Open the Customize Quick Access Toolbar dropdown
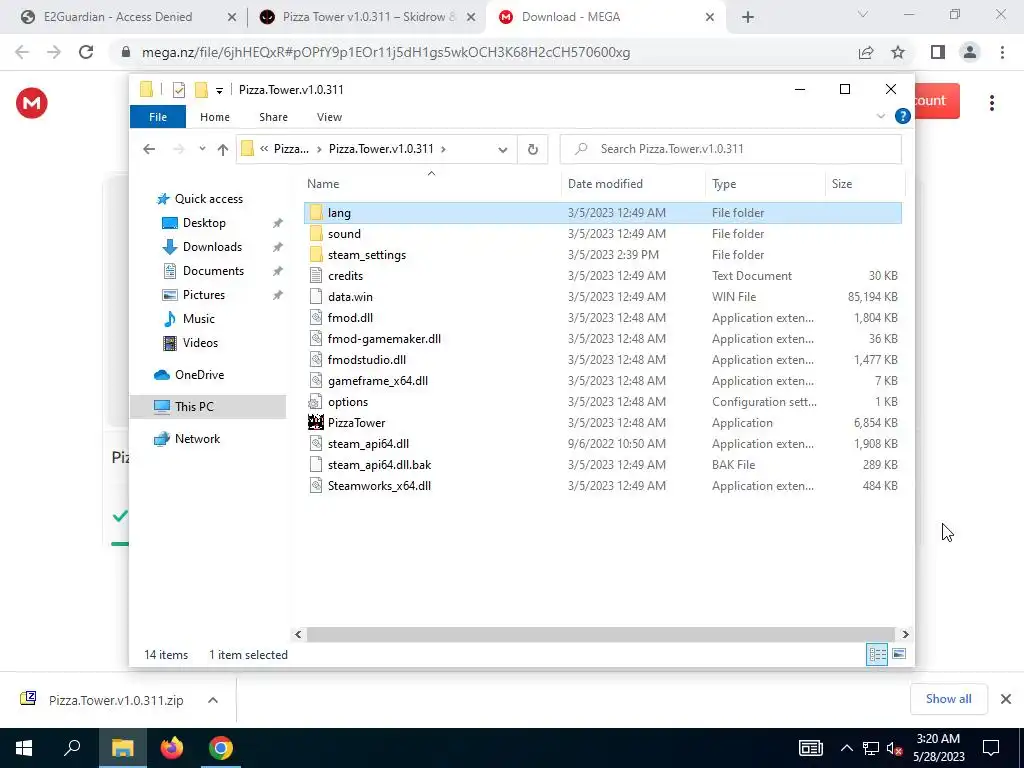 pos(219,90)
